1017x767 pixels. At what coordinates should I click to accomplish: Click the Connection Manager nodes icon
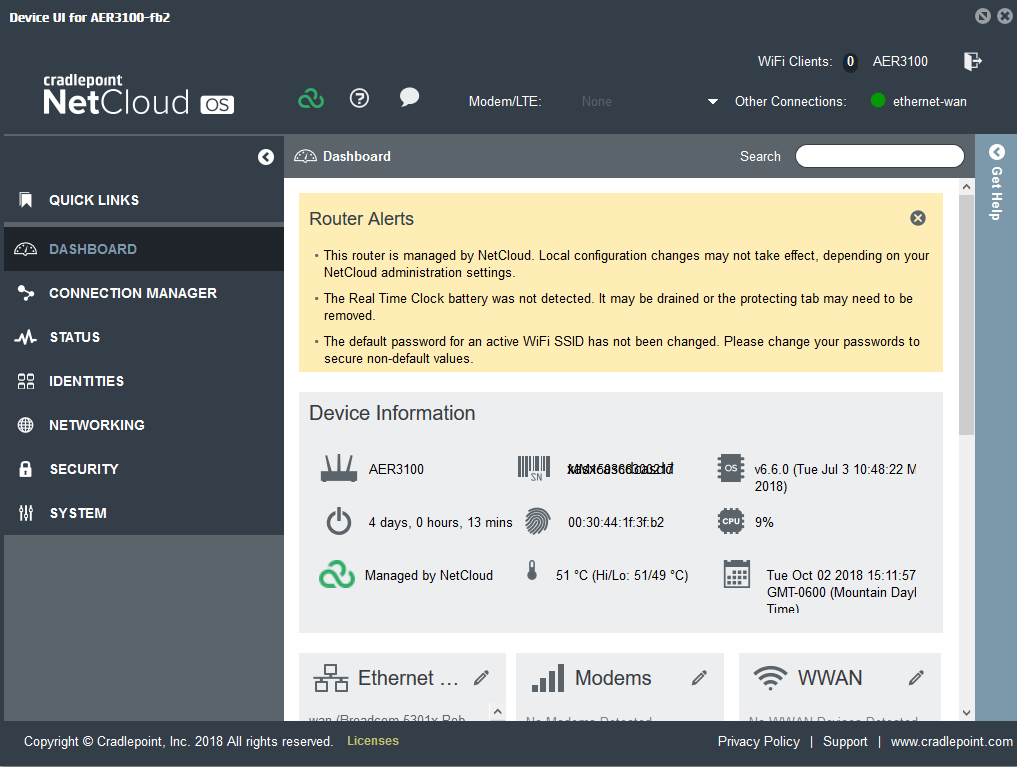25,293
